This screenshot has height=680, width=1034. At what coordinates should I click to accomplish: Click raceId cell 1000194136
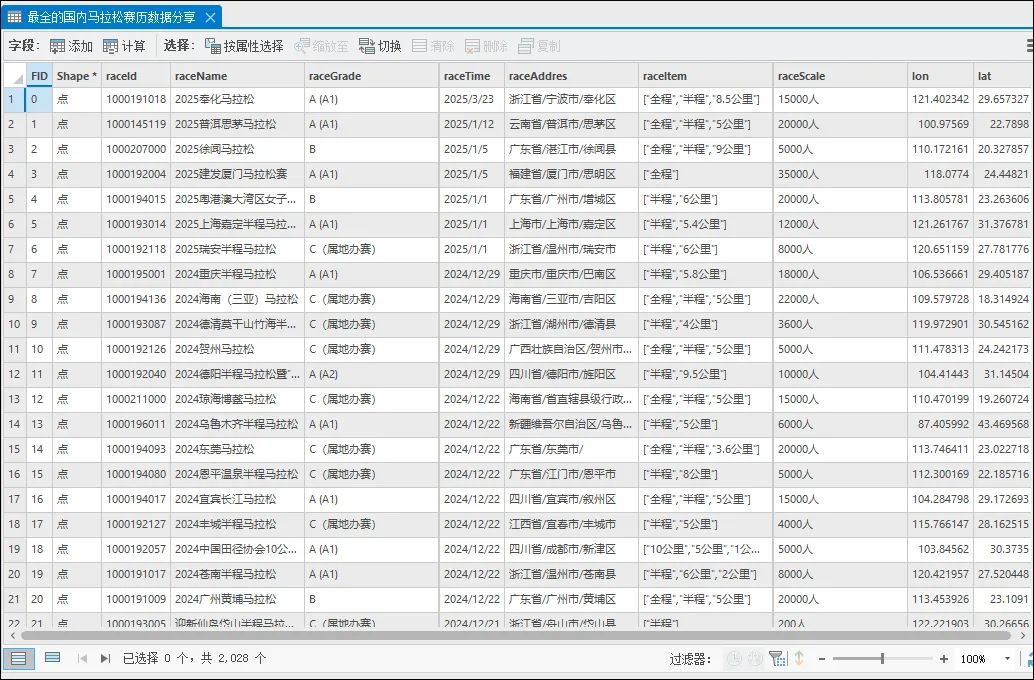137,299
